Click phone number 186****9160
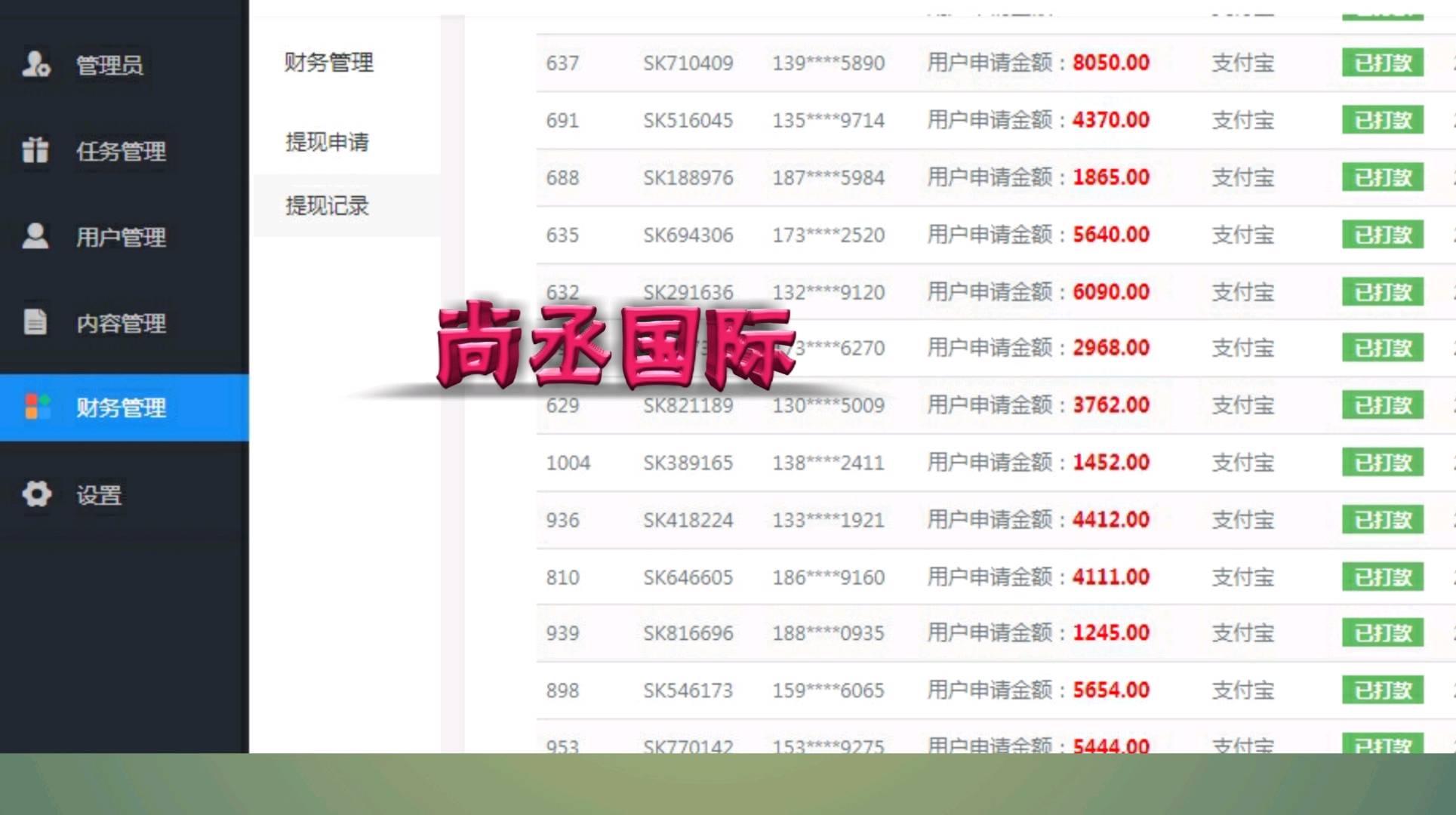Screen dimensions: 1456x815 pyautogui.click(x=827, y=578)
